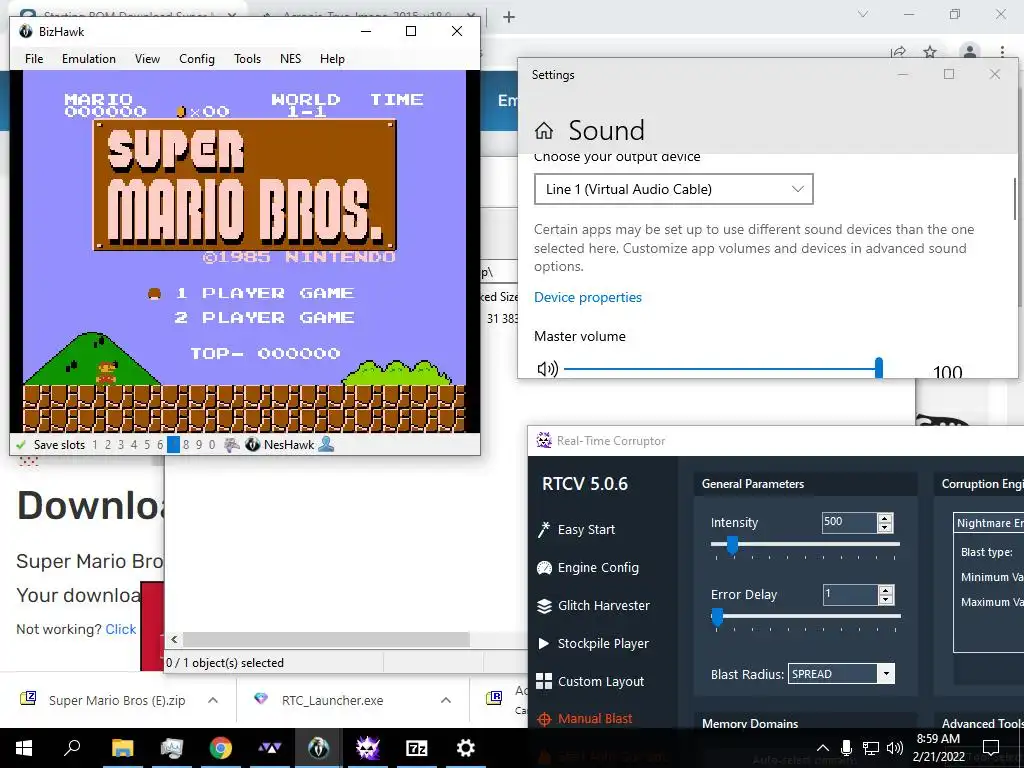Open the Super Mario Bros (E).zip download

tap(116, 700)
